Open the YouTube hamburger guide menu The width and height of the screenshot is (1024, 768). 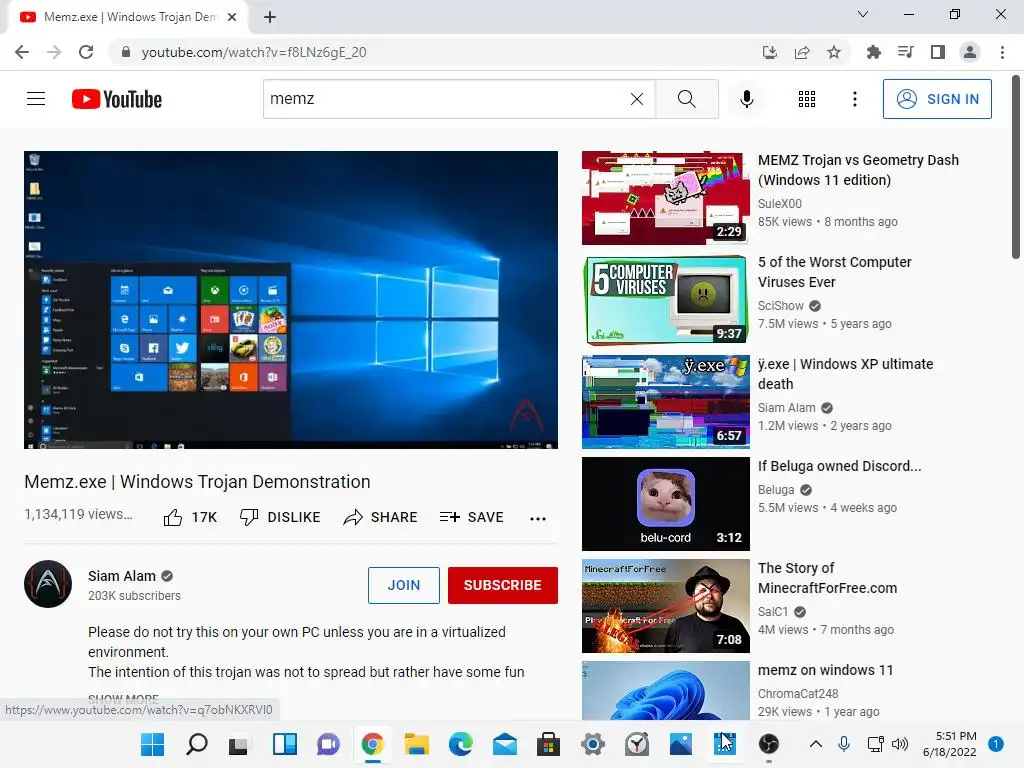(x=36, y=99)
